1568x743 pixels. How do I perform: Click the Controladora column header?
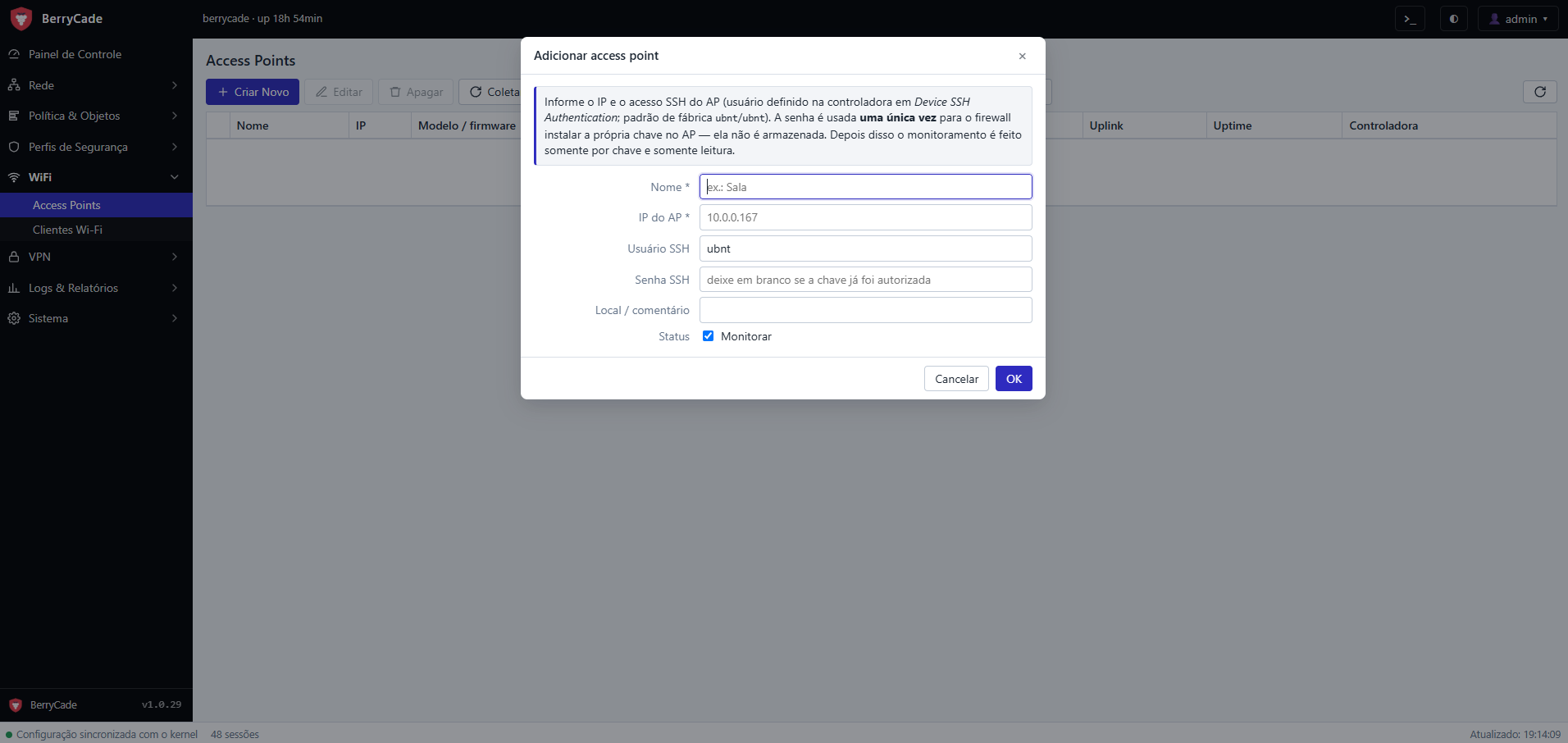point(1449,125)
